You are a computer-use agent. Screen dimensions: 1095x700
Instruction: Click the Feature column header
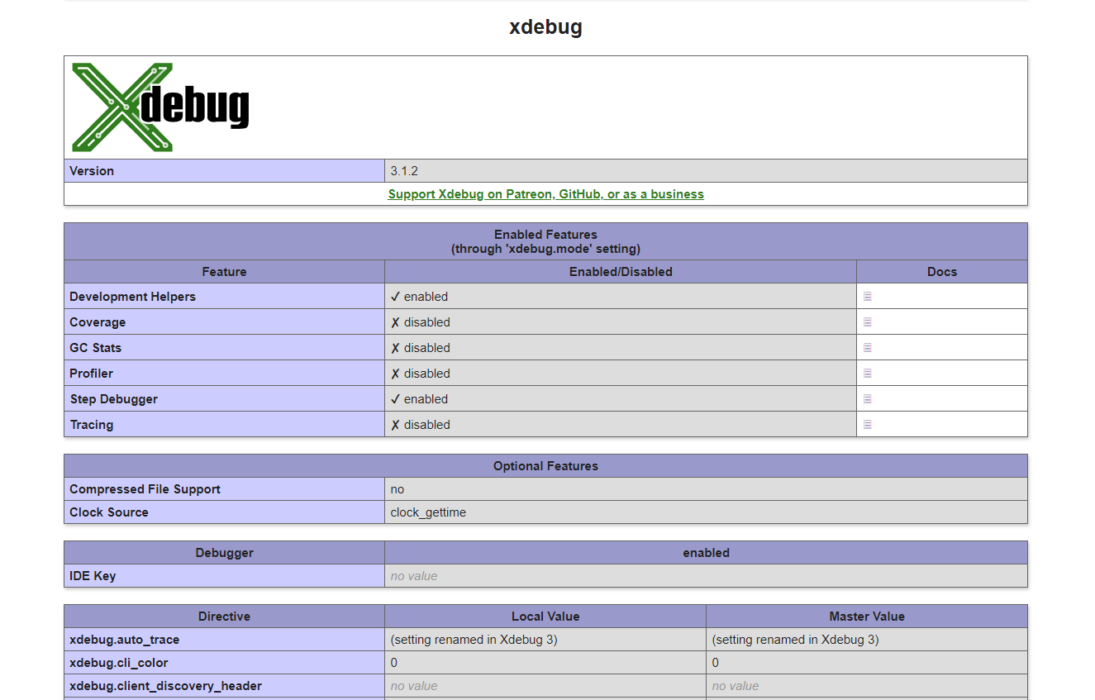tap(224, 272)
